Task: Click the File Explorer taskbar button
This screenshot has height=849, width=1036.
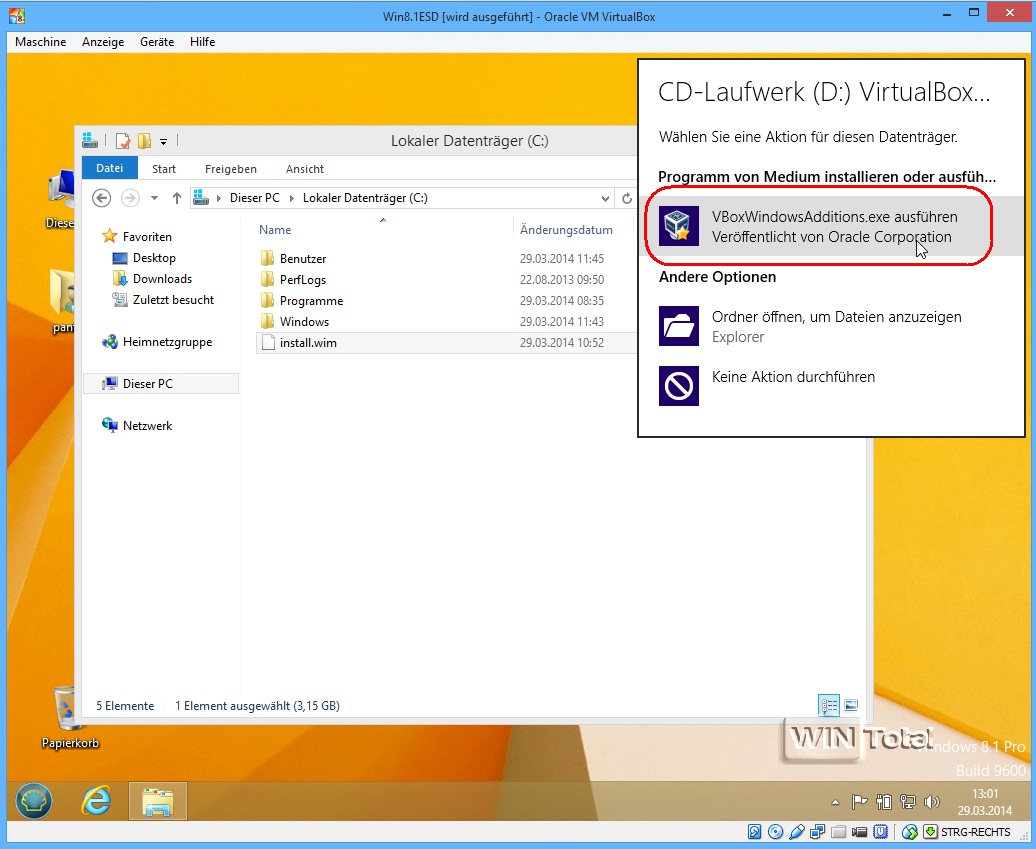Action: (158, 801)
